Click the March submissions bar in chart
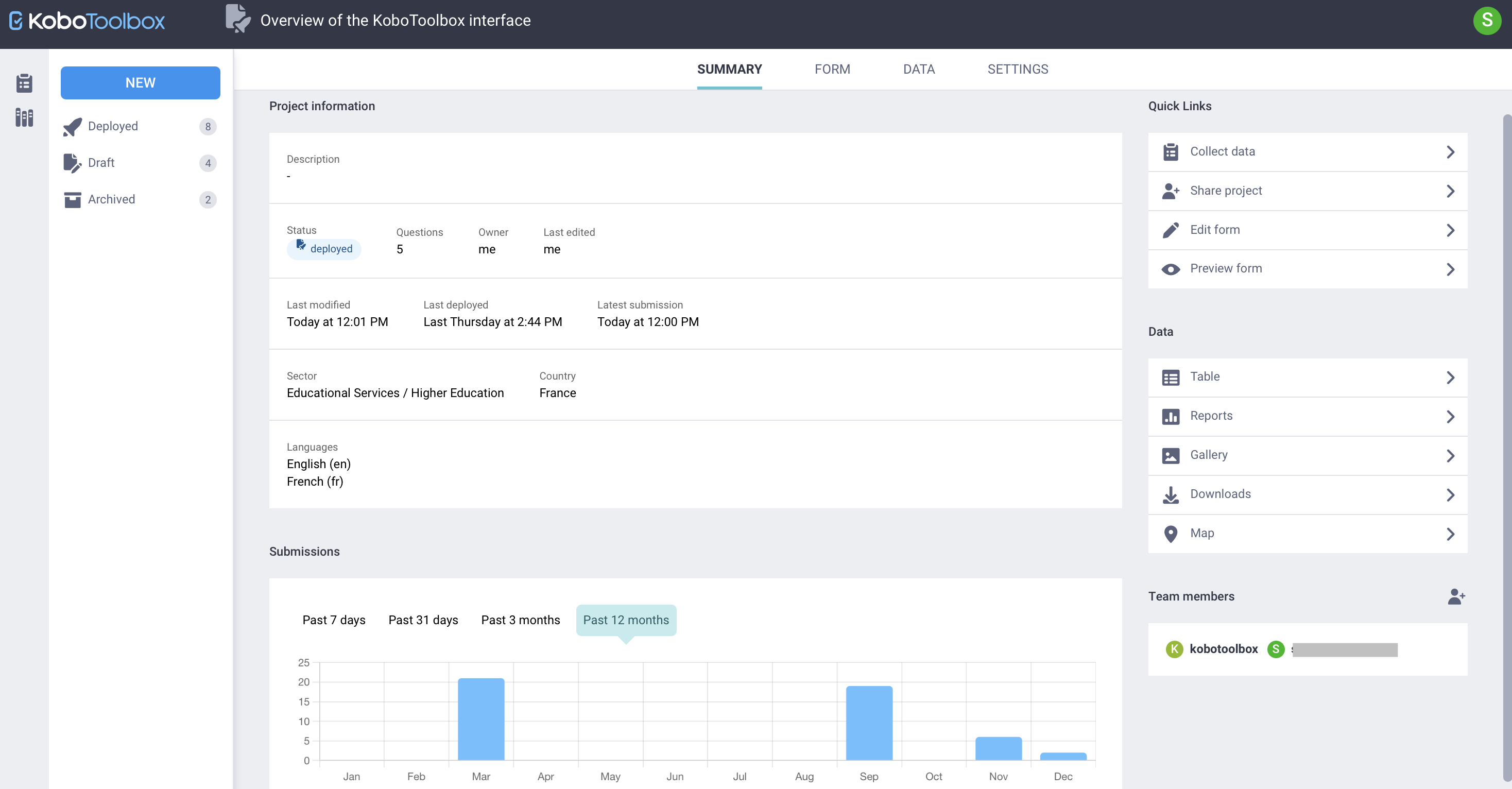This screenshot has width=1512, height=789. (x=480, y=719)
